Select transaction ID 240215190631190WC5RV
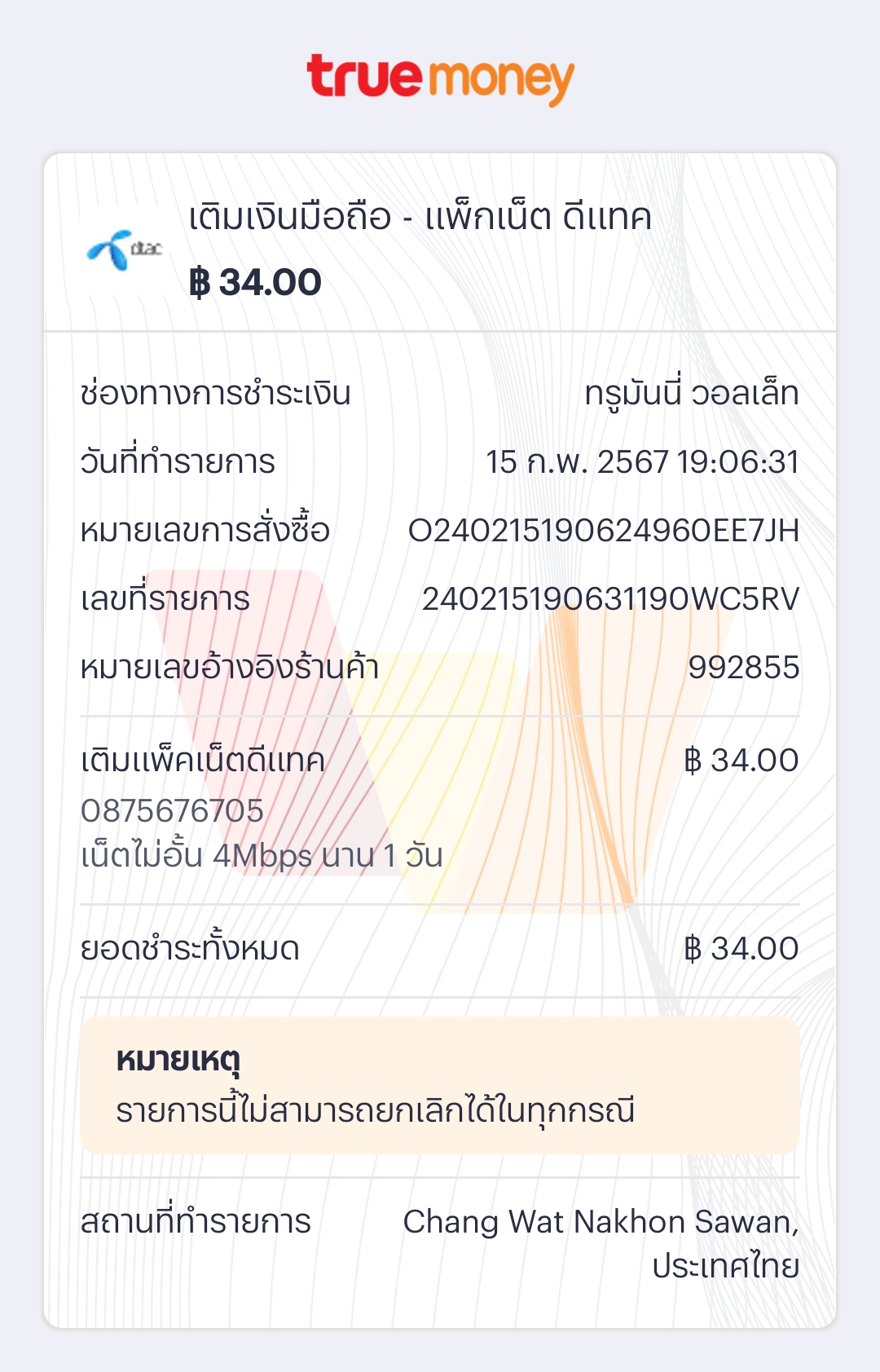 [610, 599]
